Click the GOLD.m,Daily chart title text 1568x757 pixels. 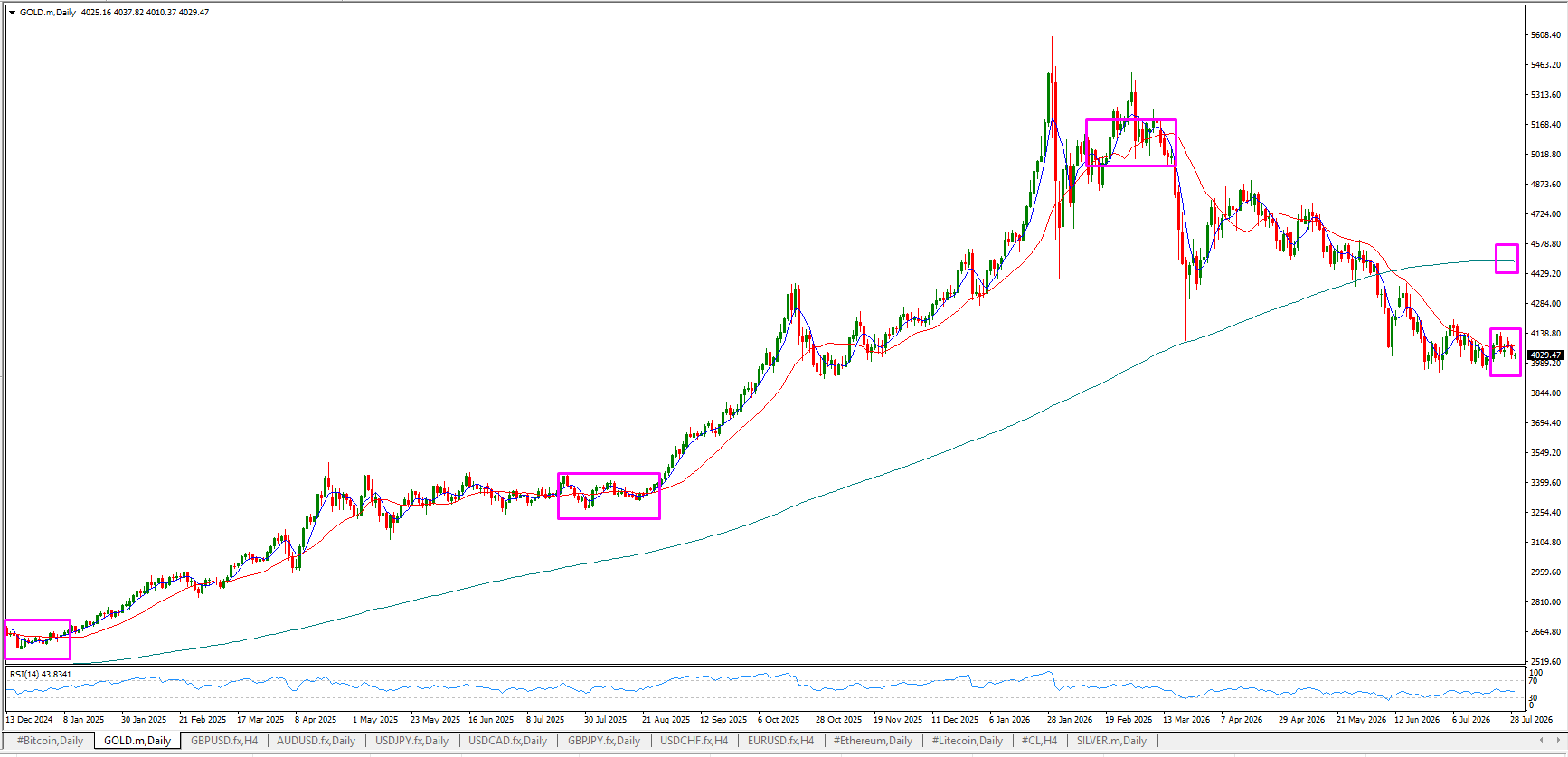coord(48,13)
